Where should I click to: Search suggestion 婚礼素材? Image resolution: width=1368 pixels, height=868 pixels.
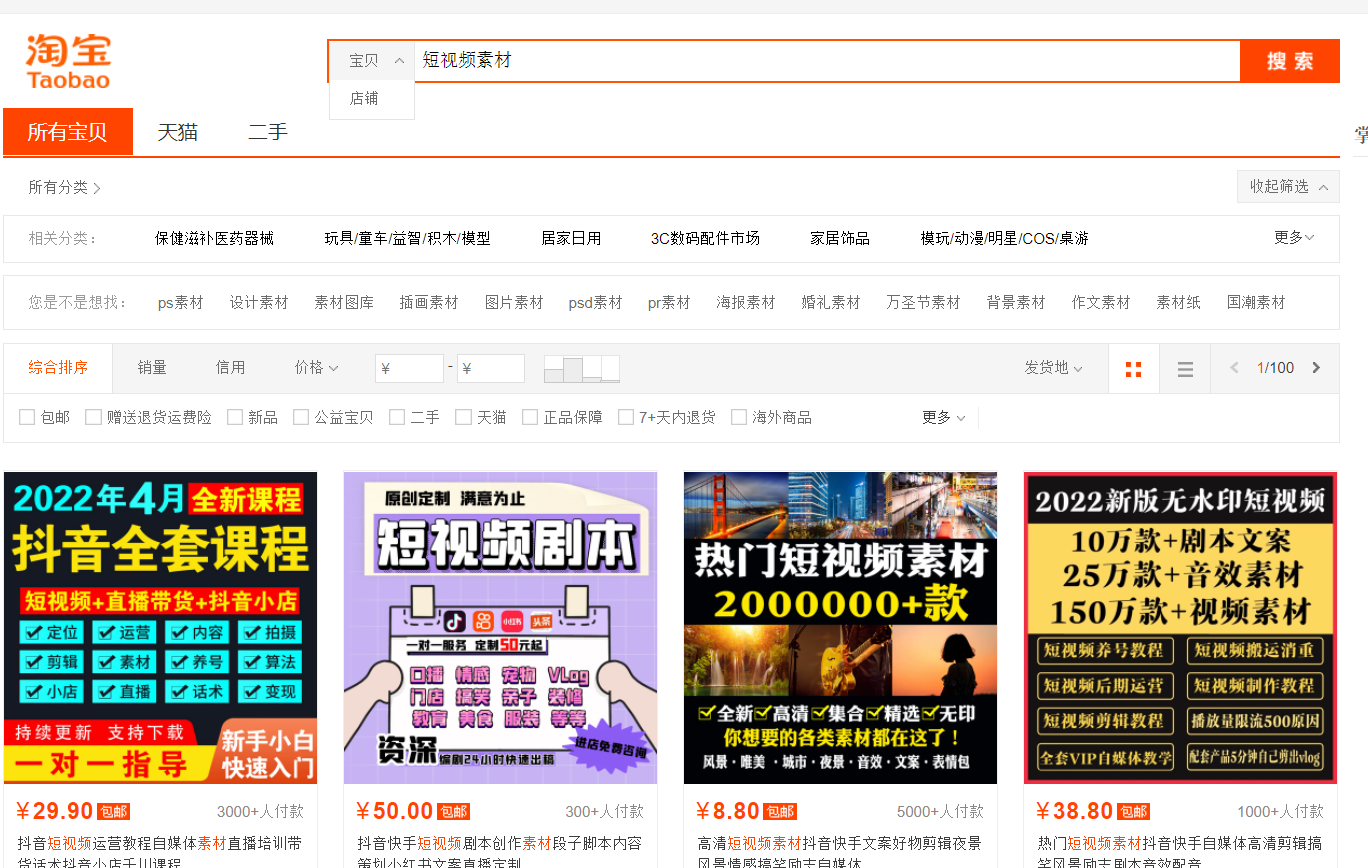pyautogui.click(x=831, y=302)
